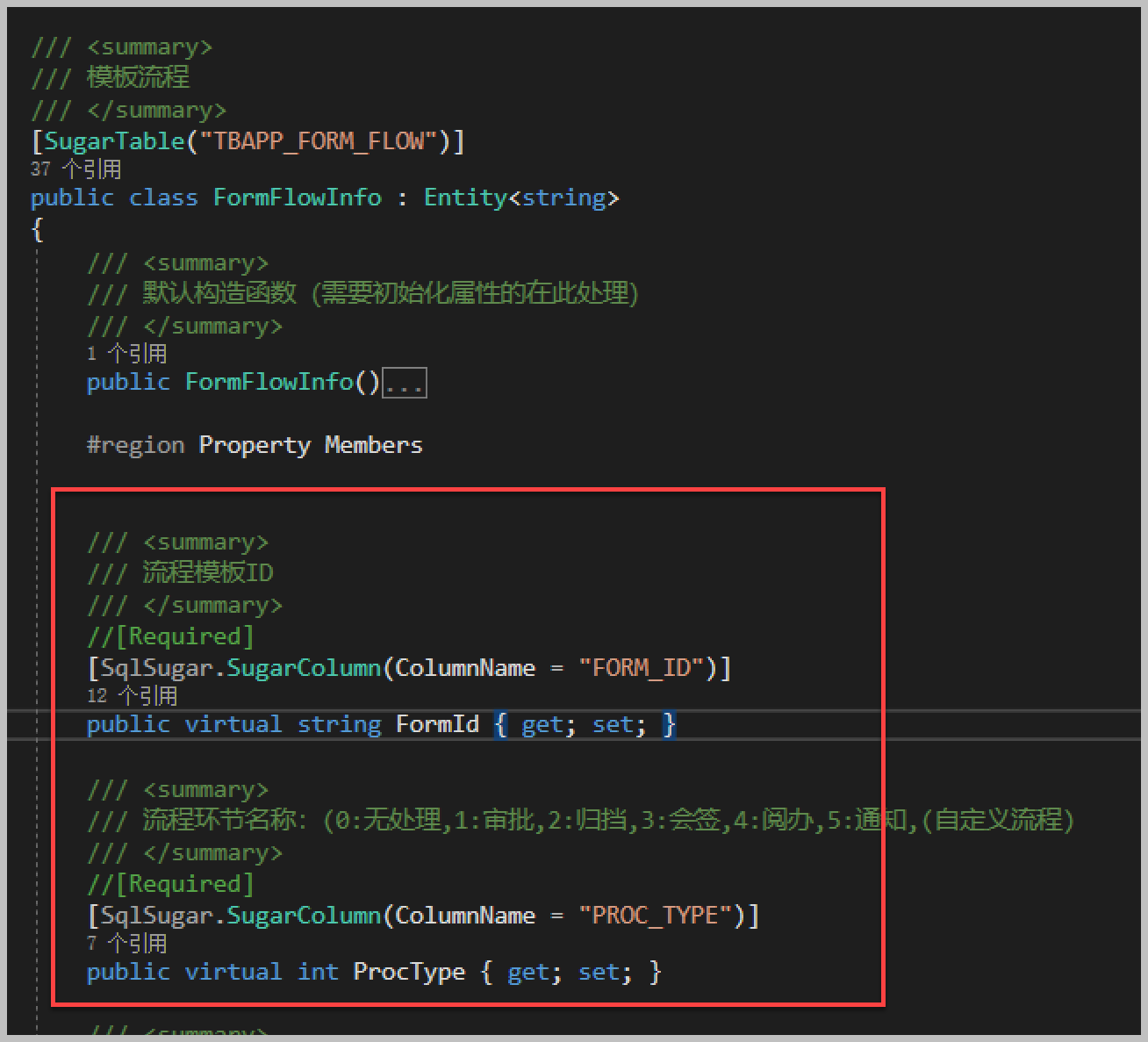Viewport: 1148px width, 1042px height.
Task: Click the //[Required] comment above PROC_TYPE
Action: click(170, 884)
